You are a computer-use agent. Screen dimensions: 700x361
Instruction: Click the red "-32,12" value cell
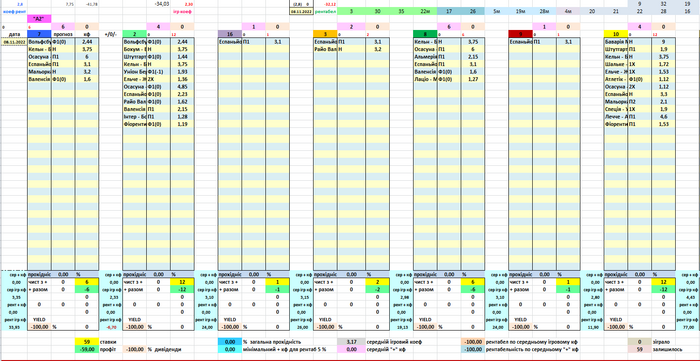325,4
